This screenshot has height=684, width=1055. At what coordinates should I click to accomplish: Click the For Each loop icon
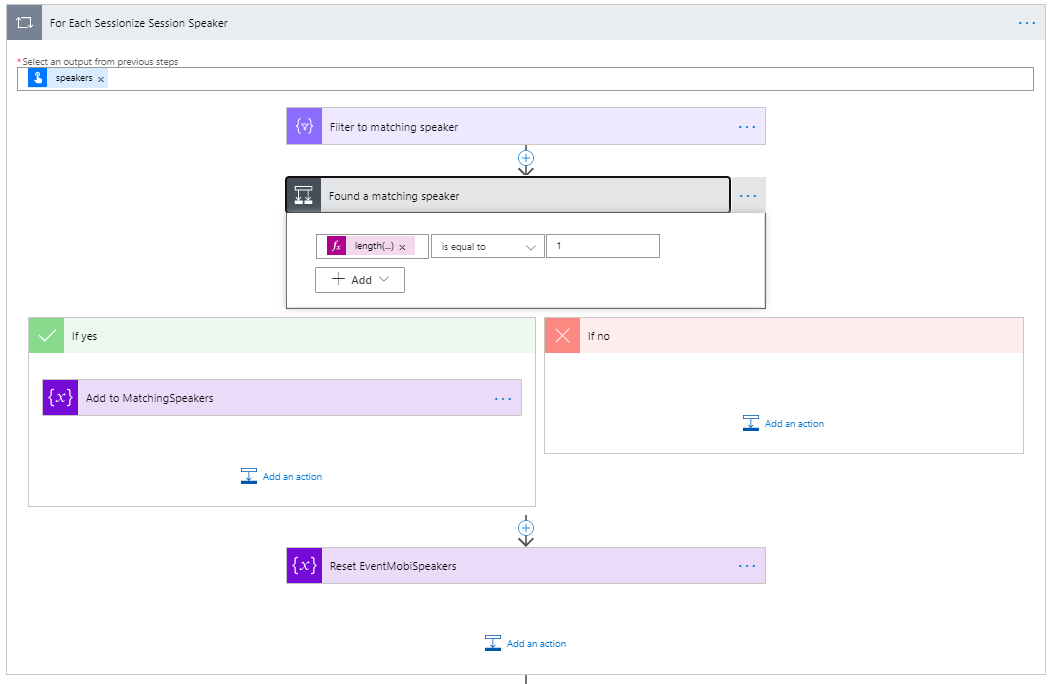click(x=24, y=23)
